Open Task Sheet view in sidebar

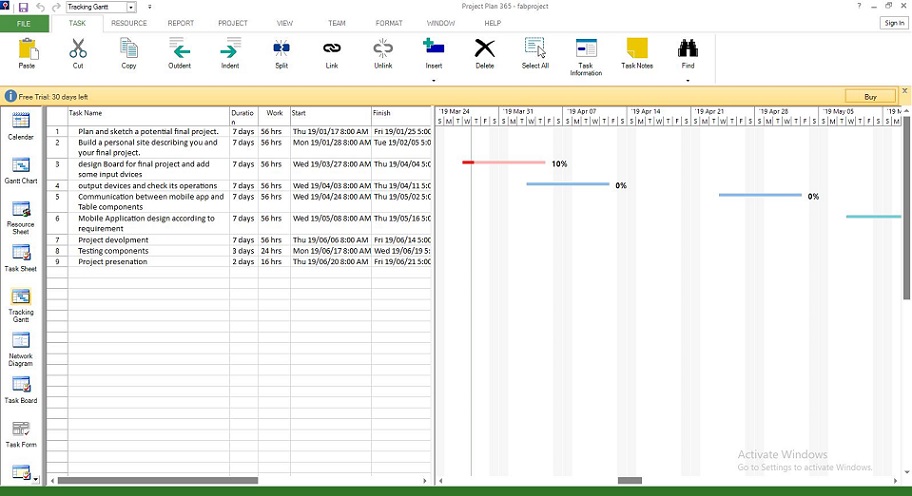point(21,258)
